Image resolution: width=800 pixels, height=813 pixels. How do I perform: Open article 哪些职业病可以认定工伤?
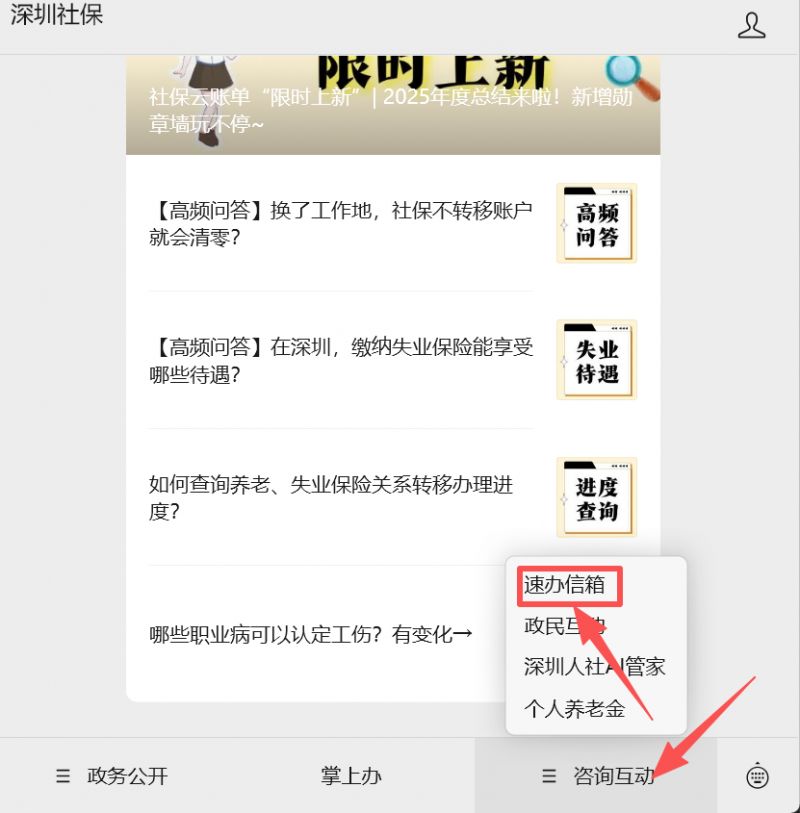311,634
